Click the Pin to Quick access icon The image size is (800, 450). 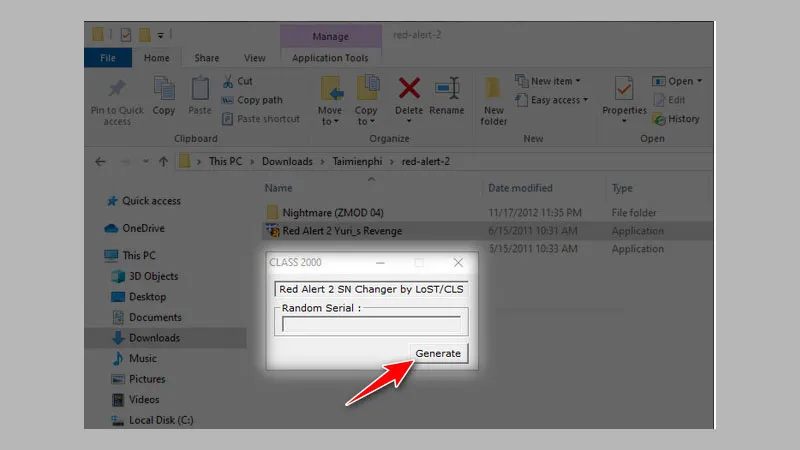pyautogui.click(x=117, y=92)
